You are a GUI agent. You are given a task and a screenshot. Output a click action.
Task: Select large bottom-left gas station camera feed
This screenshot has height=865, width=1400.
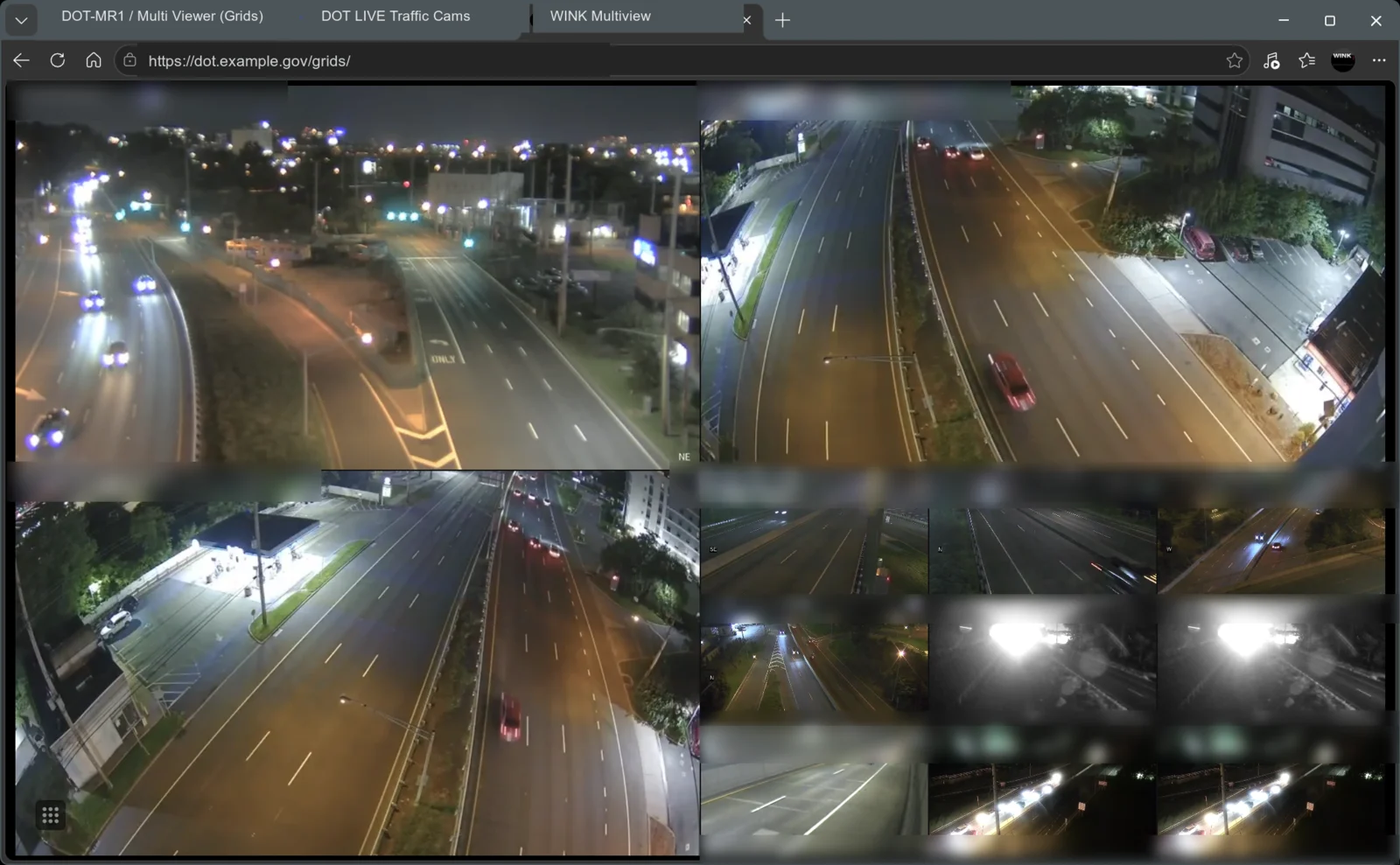tap(357, 663)
